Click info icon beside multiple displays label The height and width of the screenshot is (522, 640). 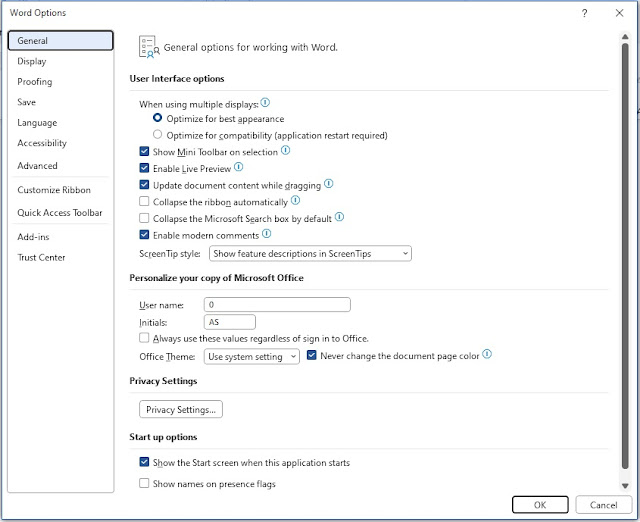(265, 102)
